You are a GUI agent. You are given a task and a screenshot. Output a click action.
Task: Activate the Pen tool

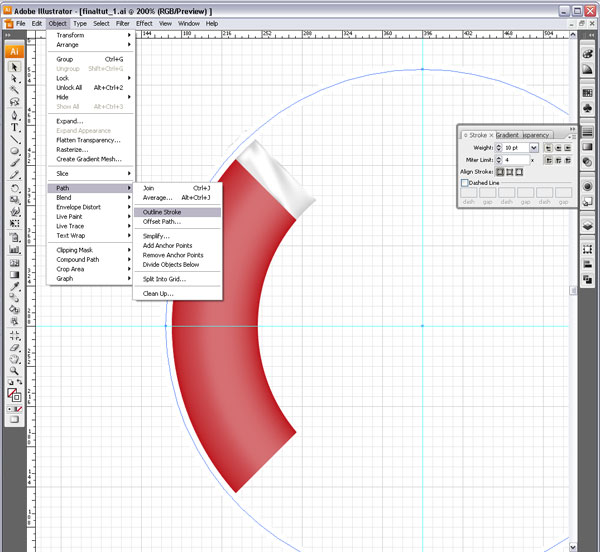coord(14,115)
